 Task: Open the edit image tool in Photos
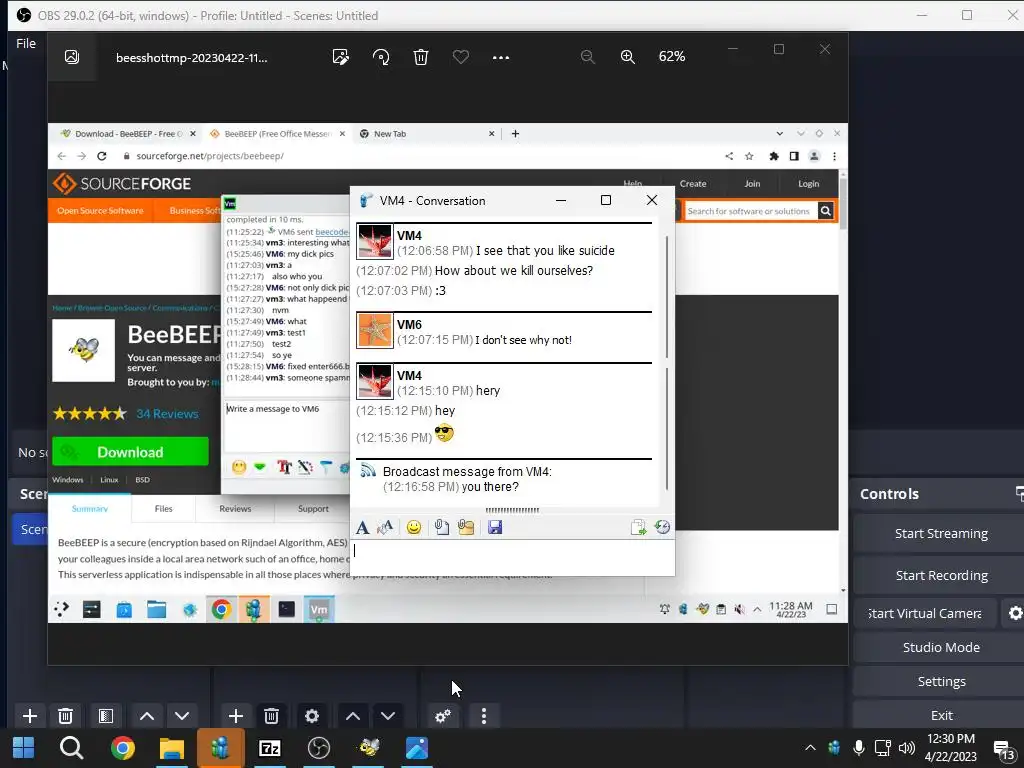pos(341,57)
